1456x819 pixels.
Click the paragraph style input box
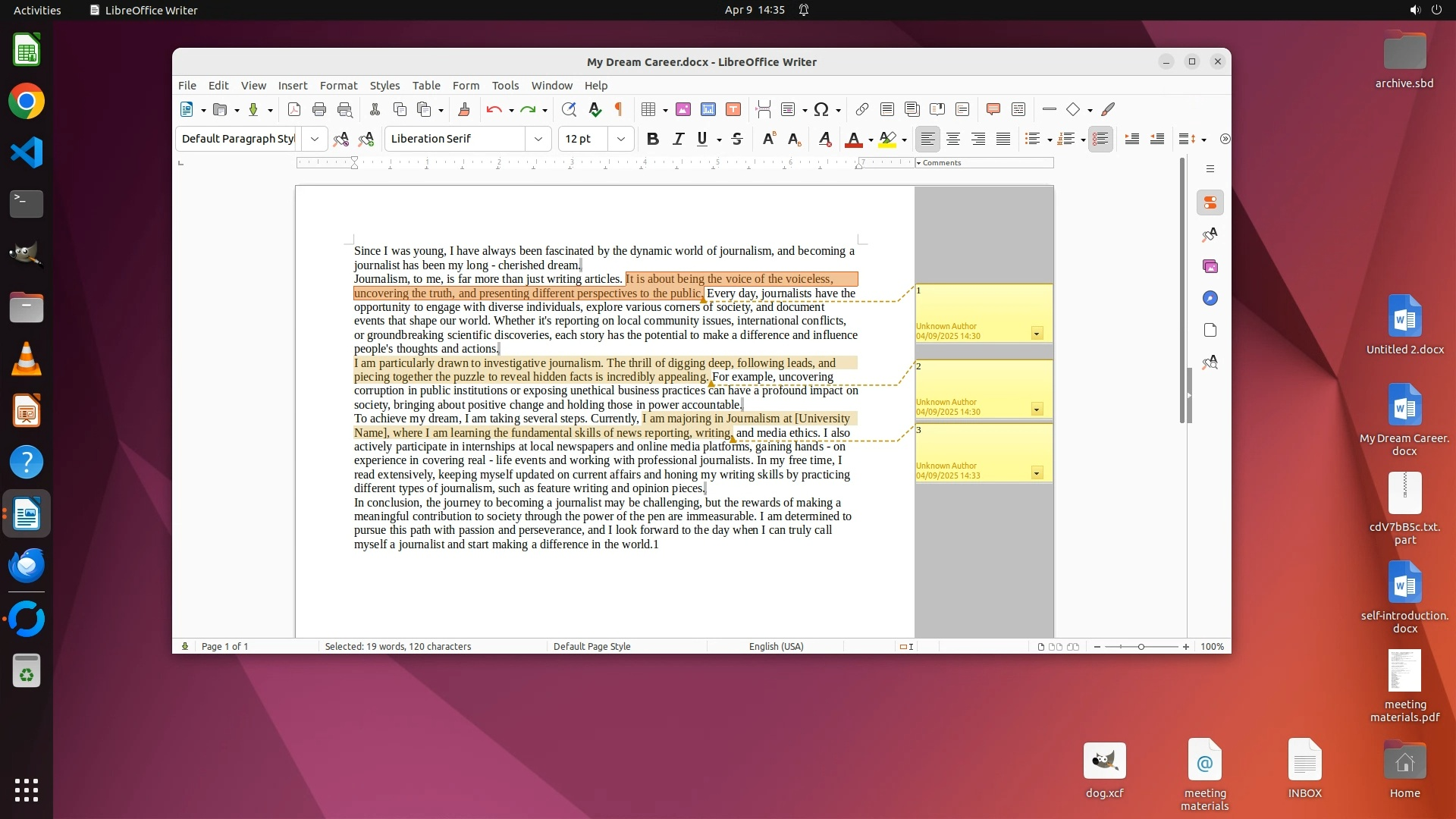[238, 139]
